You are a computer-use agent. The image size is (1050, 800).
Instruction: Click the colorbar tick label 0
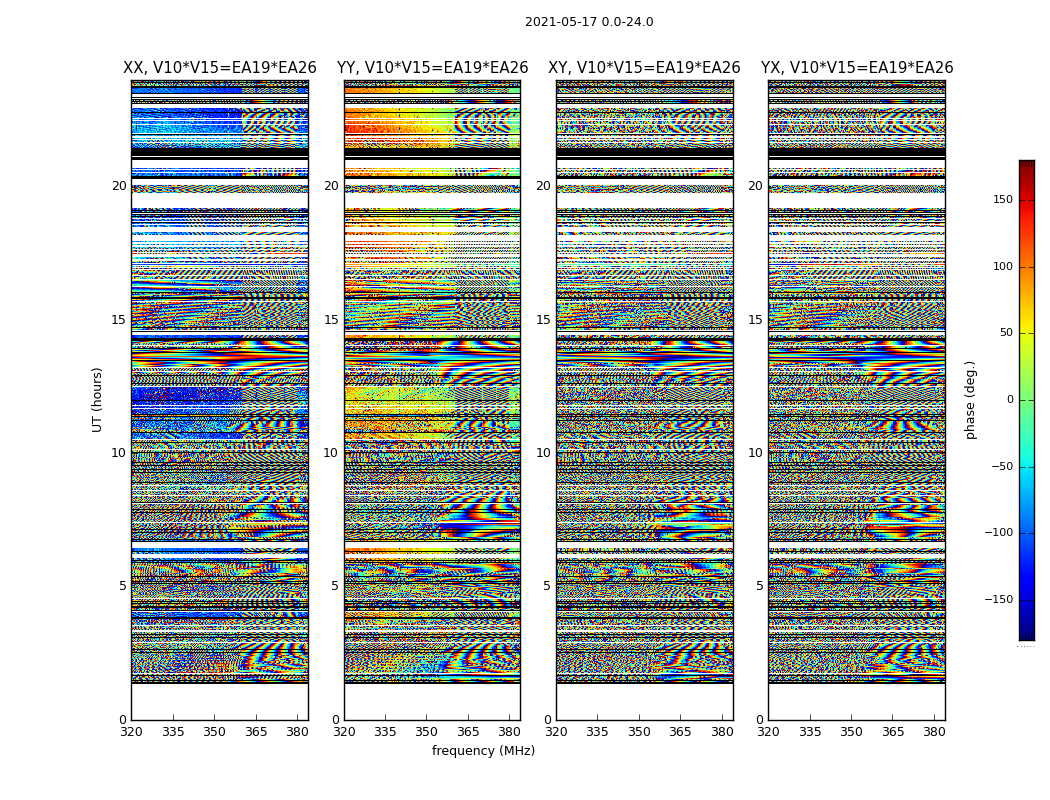pyautogui.click(x=1010, y=400)
